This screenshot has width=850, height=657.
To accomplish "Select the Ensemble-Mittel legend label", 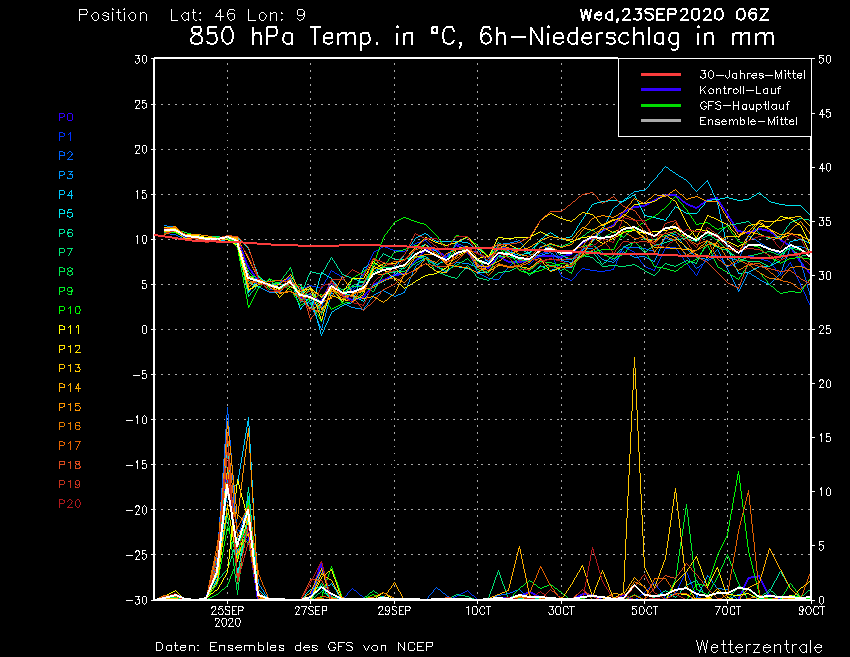I will pos(748,121).
